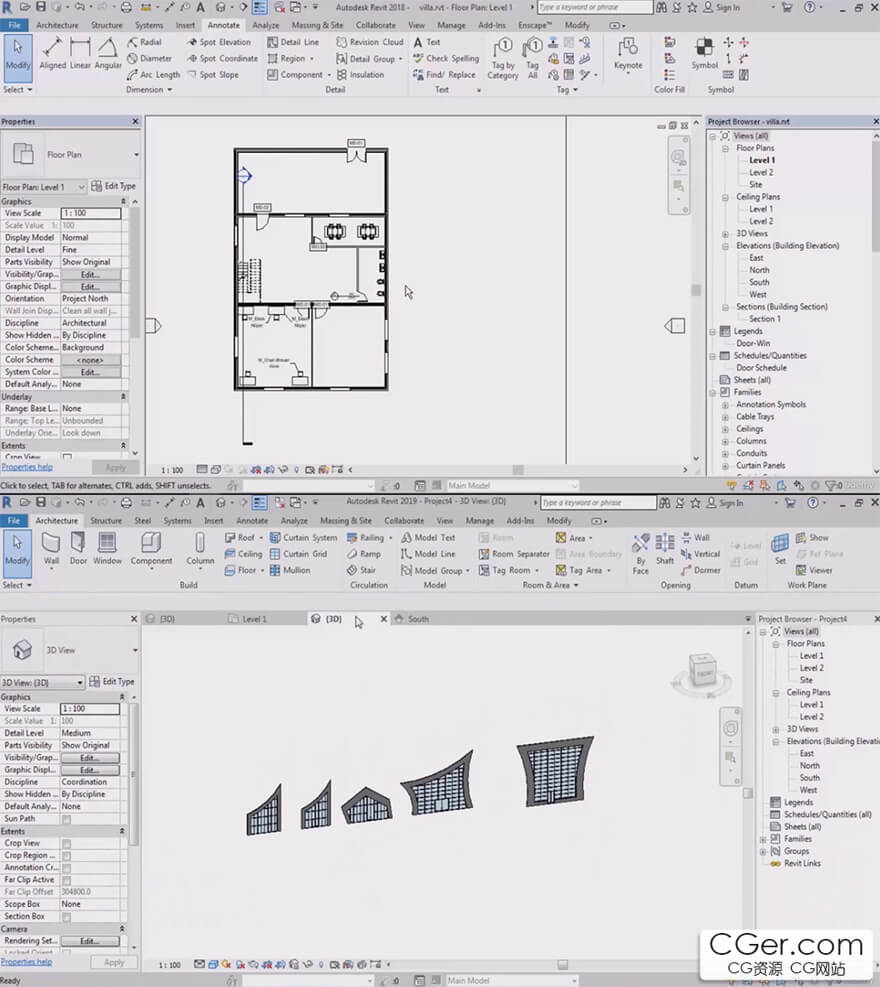Click the Door tool in lower window
This screenshot has height=987, width=880.
click(x=78, y=548)
